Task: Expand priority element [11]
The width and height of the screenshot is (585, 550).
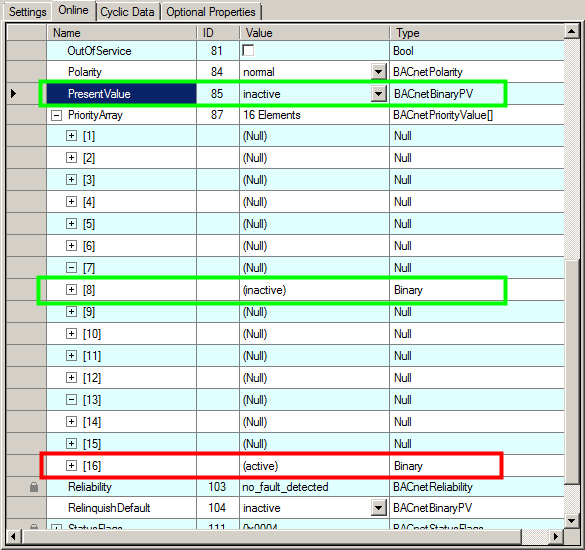Action: coord(71,356)
